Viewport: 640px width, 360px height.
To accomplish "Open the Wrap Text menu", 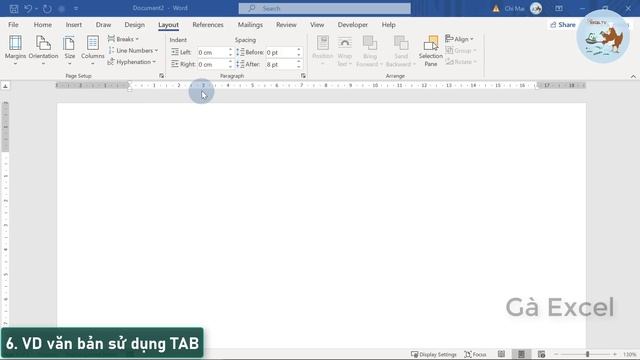I will (x=344, y=51).
